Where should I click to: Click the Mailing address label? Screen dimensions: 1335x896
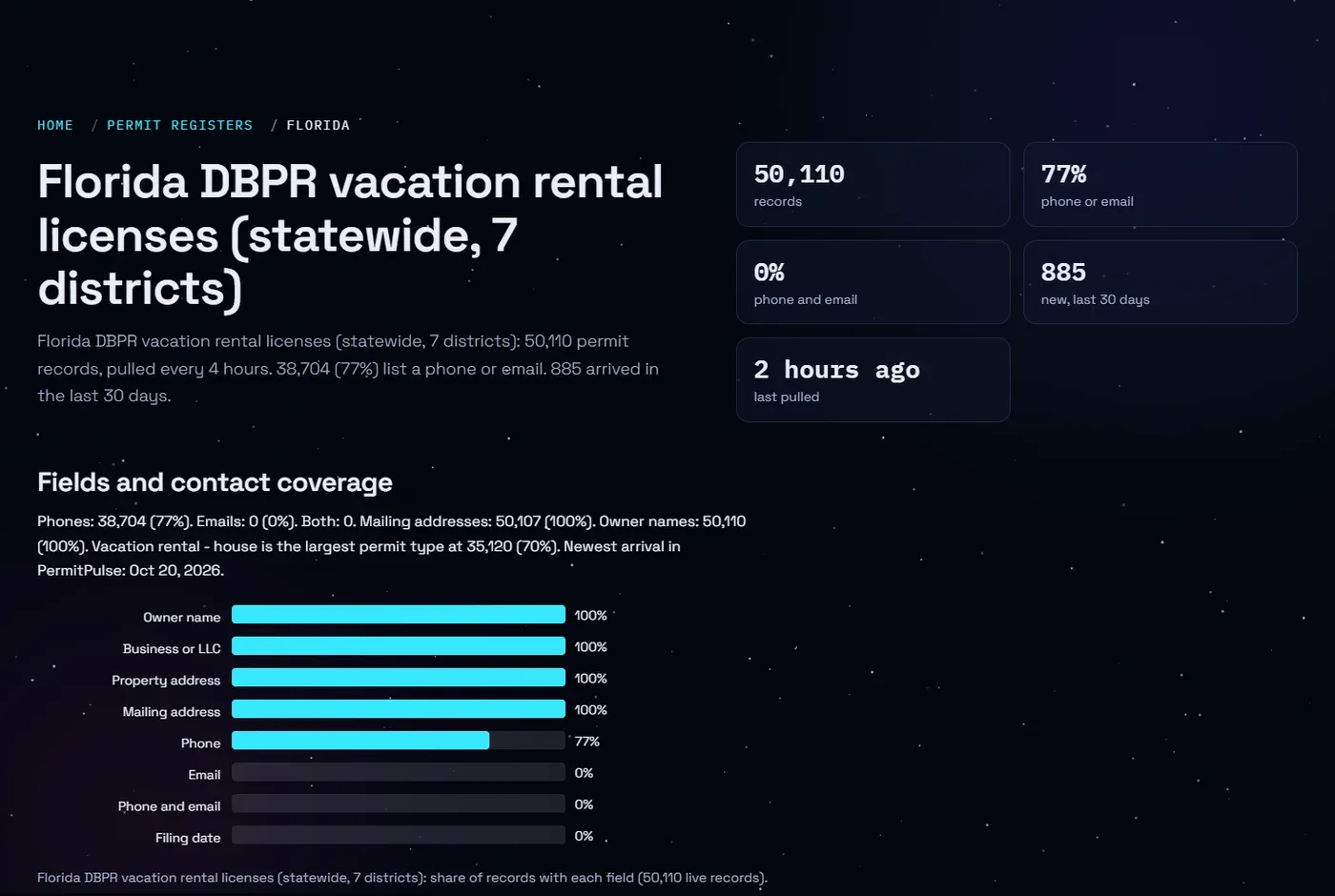172,711
